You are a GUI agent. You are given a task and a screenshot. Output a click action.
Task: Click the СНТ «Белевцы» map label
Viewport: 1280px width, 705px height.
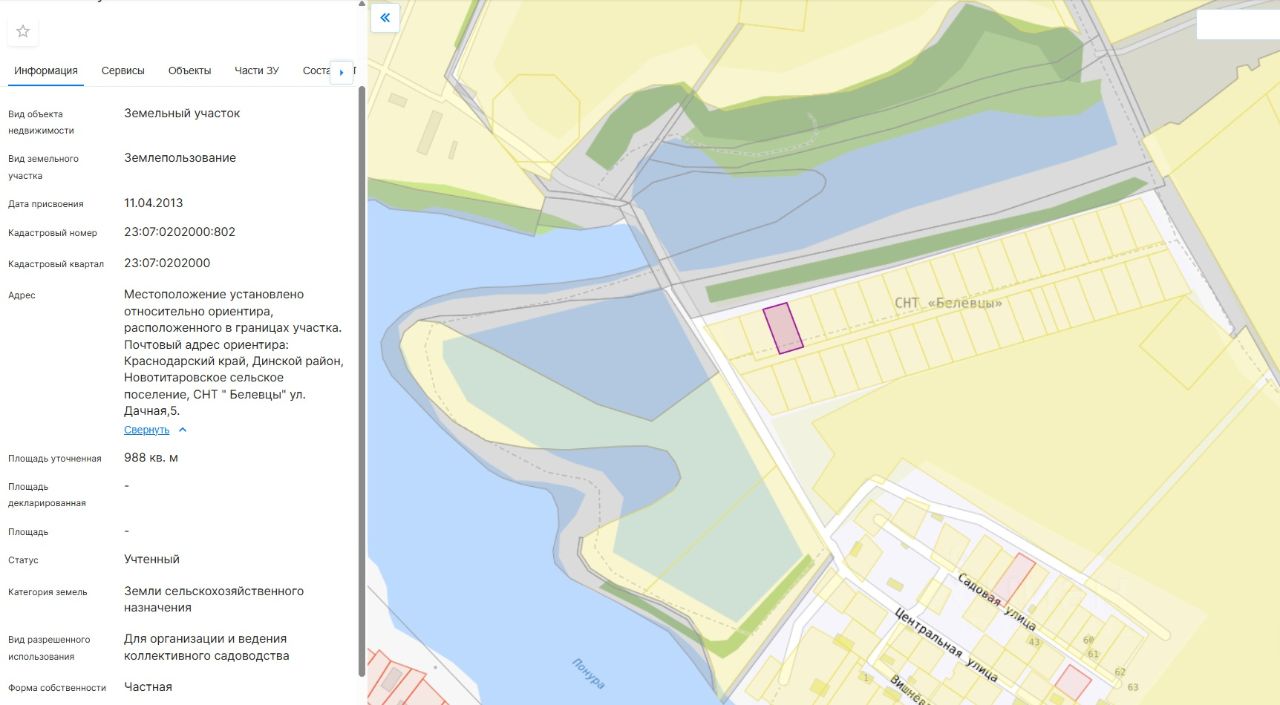coord(948,303)
